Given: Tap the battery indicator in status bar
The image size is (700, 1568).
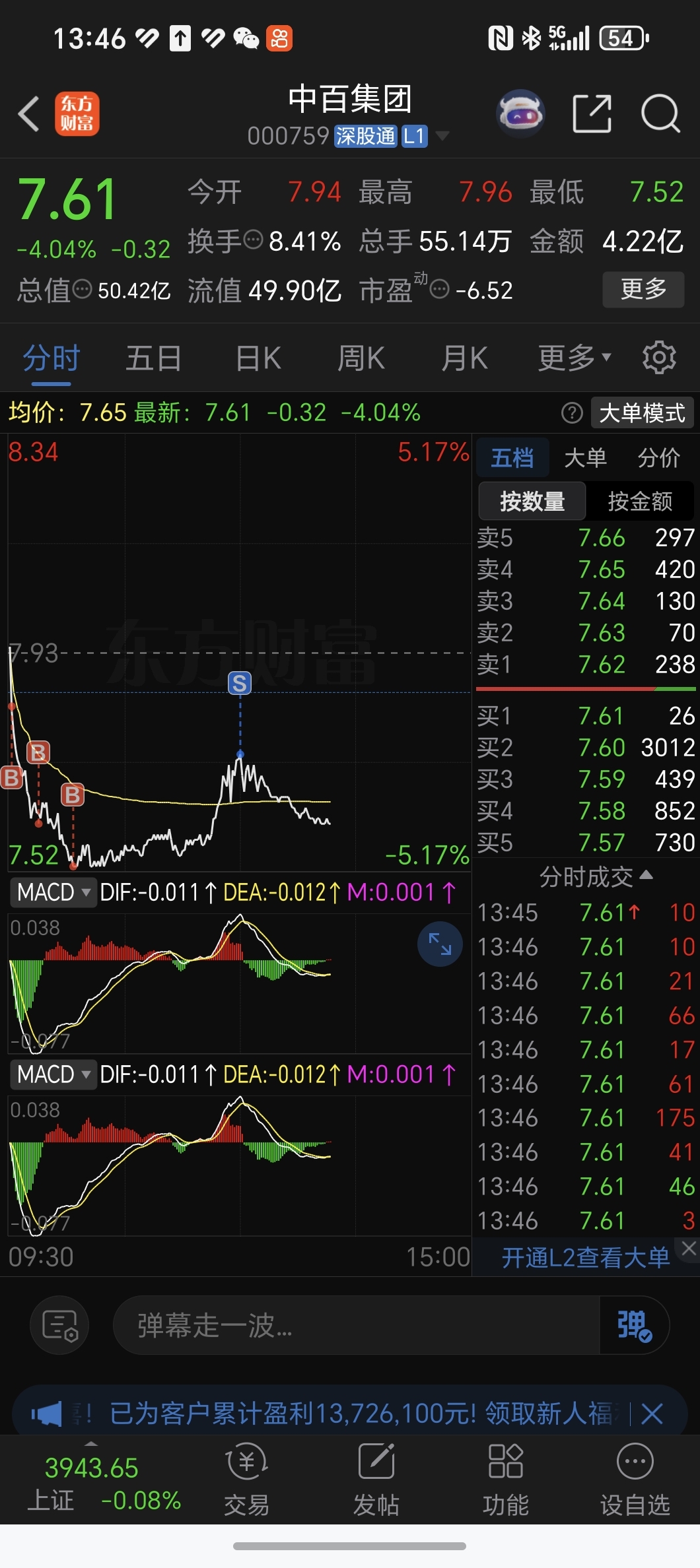Looking at the screenshot, I should pos(624,38).
